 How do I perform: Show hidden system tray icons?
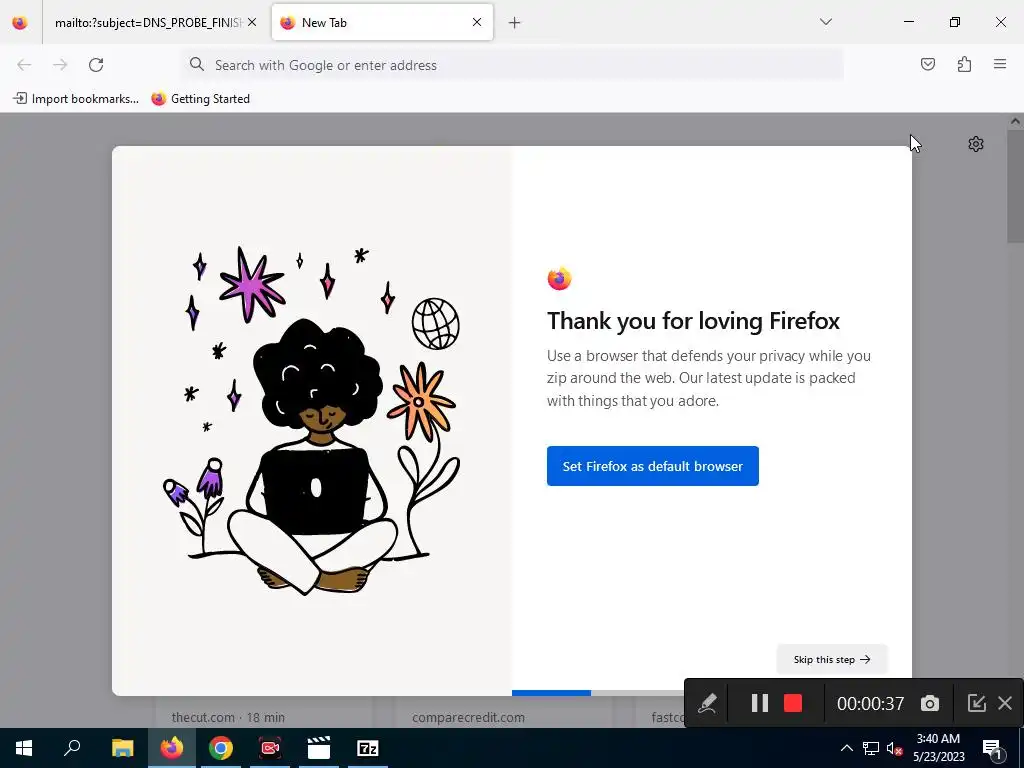click(x=846, y=748)
